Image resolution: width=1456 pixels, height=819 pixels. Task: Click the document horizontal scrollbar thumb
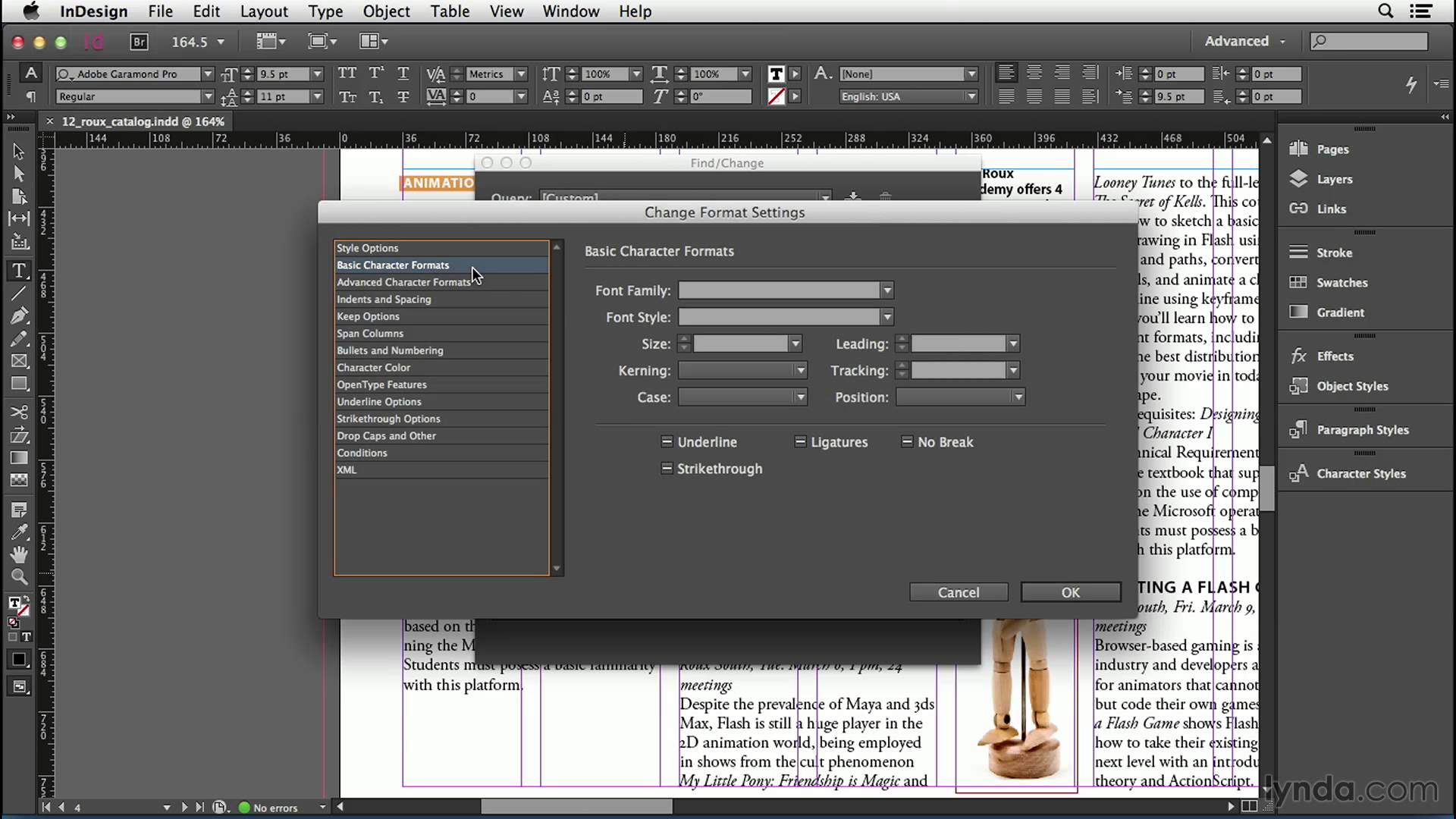576,806
